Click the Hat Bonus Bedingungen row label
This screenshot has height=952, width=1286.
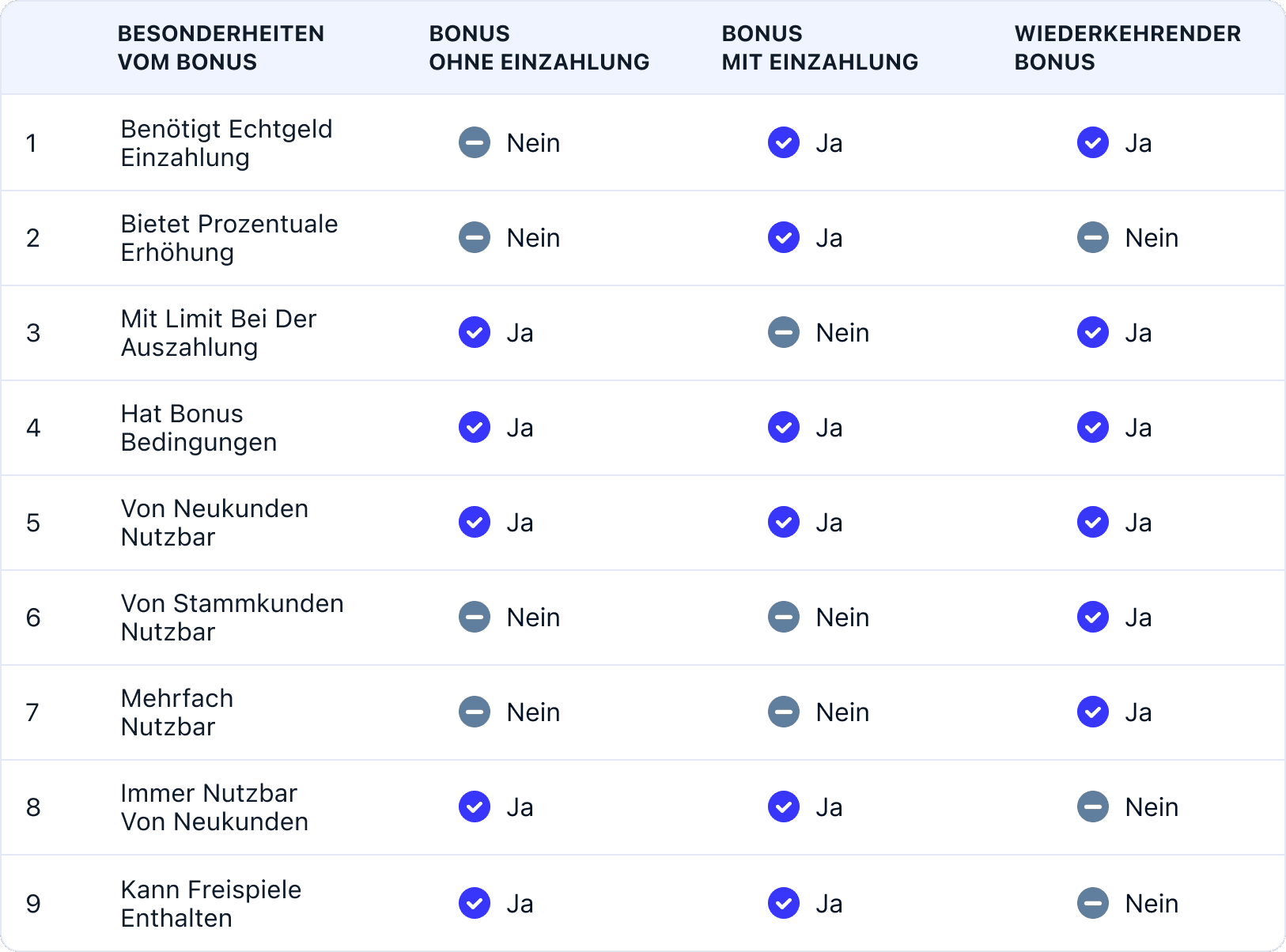click(199, 428)
